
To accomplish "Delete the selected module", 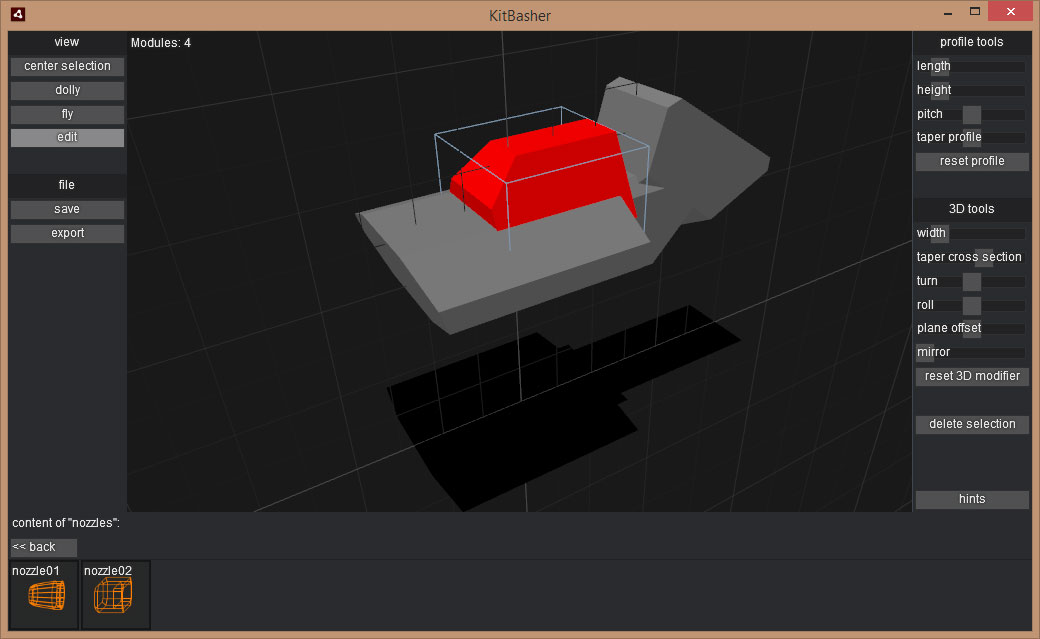I will click(971, 425).
